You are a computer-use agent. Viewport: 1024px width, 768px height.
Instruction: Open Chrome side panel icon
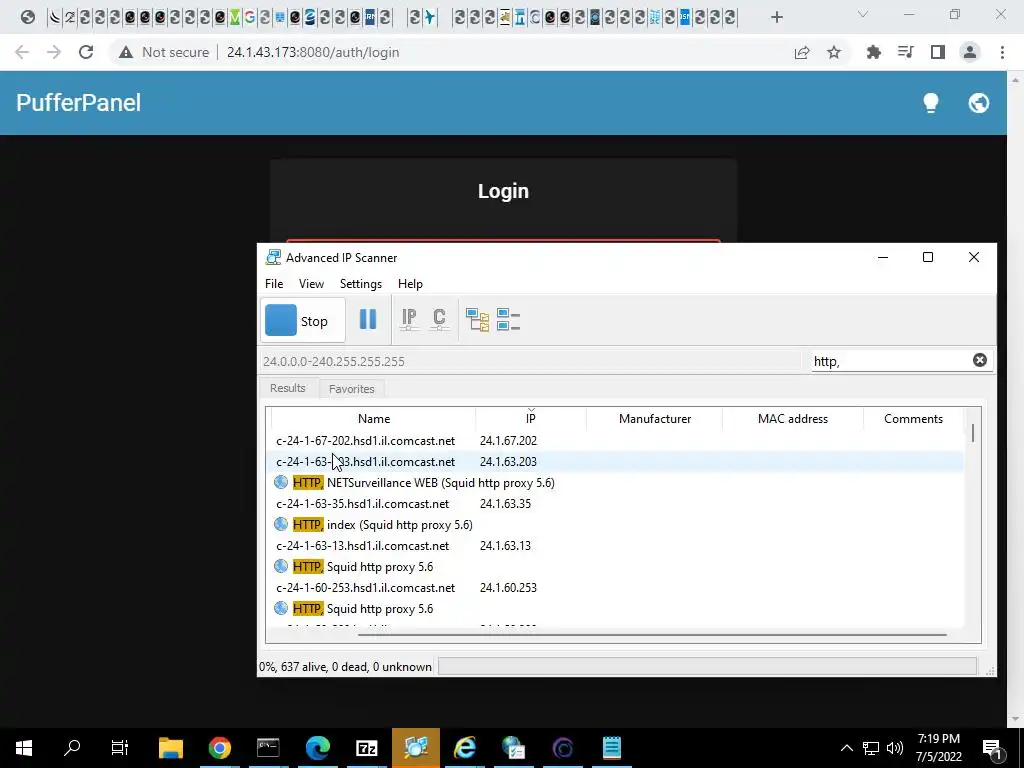click(938, 52)
